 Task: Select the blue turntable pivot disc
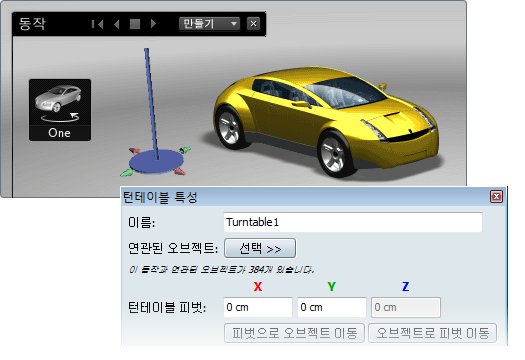(x=156, y=162)
